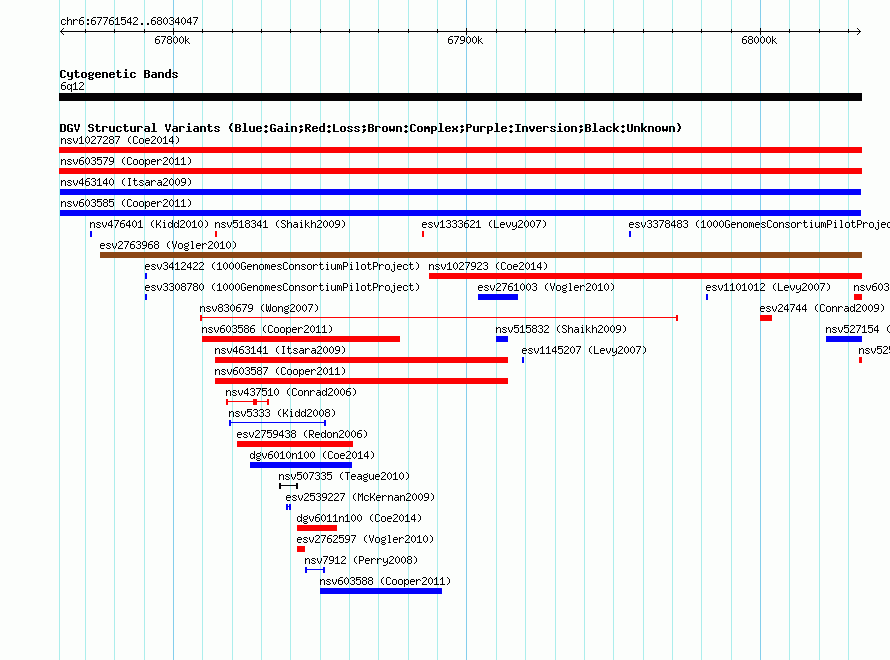
Task: Click the nsv1027287 (Coe2014) loss bar
Action: 460,150
